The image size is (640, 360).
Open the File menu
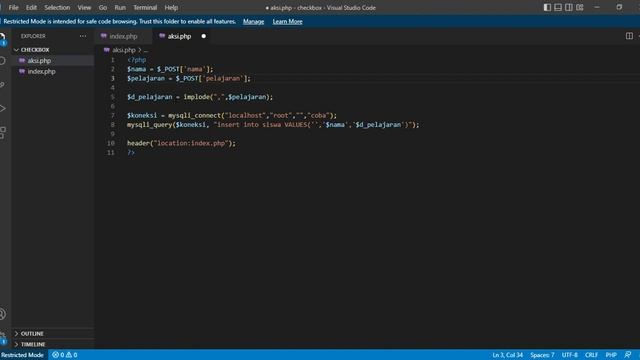(13, 7)
